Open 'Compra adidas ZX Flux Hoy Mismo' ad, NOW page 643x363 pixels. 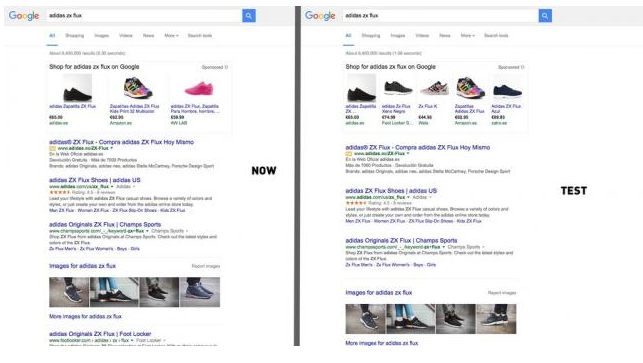click(x=121, y=142)
